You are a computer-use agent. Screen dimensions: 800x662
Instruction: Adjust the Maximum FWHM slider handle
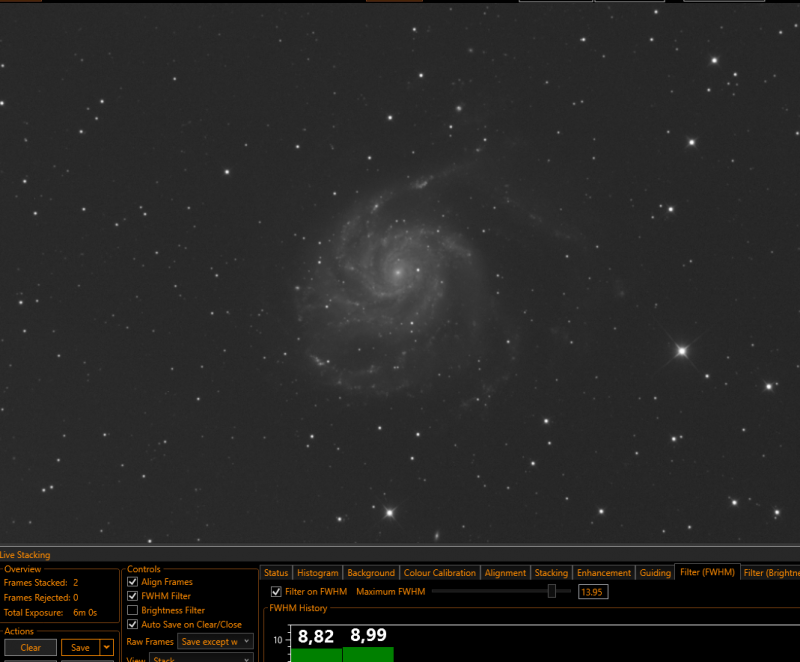coord(552,591)
